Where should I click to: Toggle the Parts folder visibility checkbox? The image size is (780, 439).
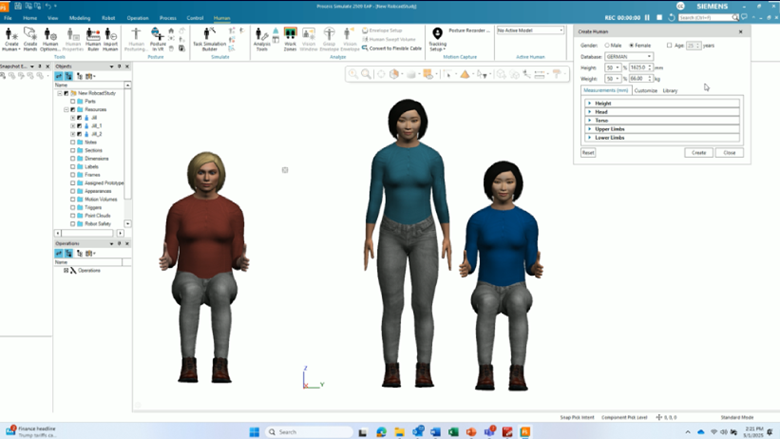click(x=73, y=101)
